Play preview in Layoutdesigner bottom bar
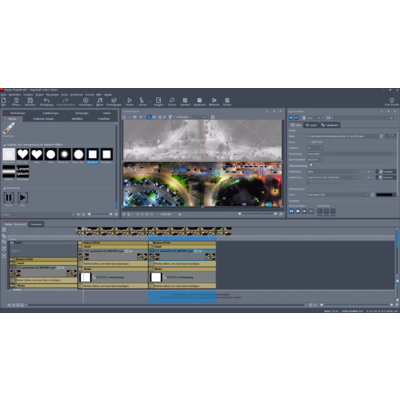This screenshot has width=400, height=400. click(x=124, y=214)
